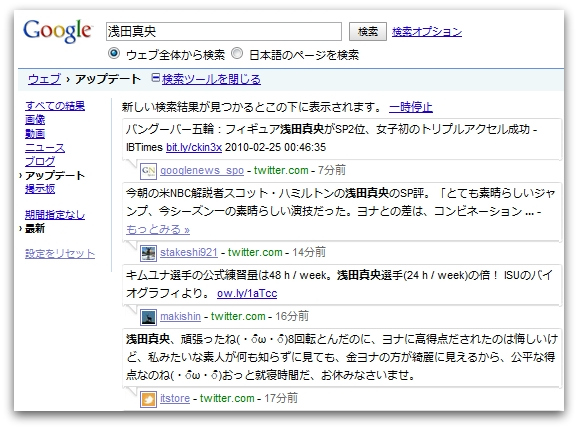Click the バンクーバー五輪 tweet text
578x429 pixels.
coord(331,138)
